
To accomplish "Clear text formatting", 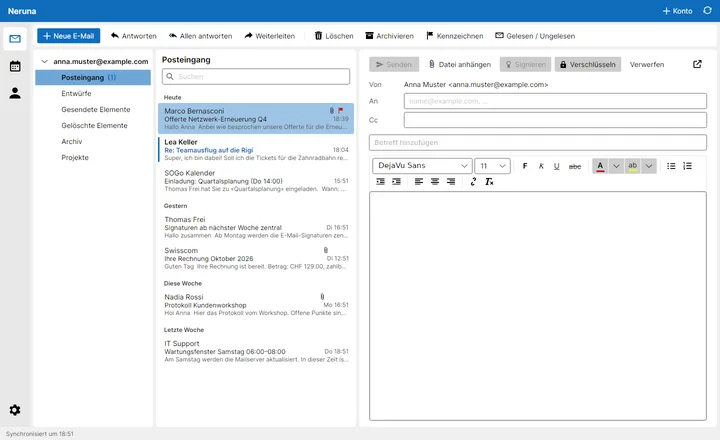I will tap(489, 181).
